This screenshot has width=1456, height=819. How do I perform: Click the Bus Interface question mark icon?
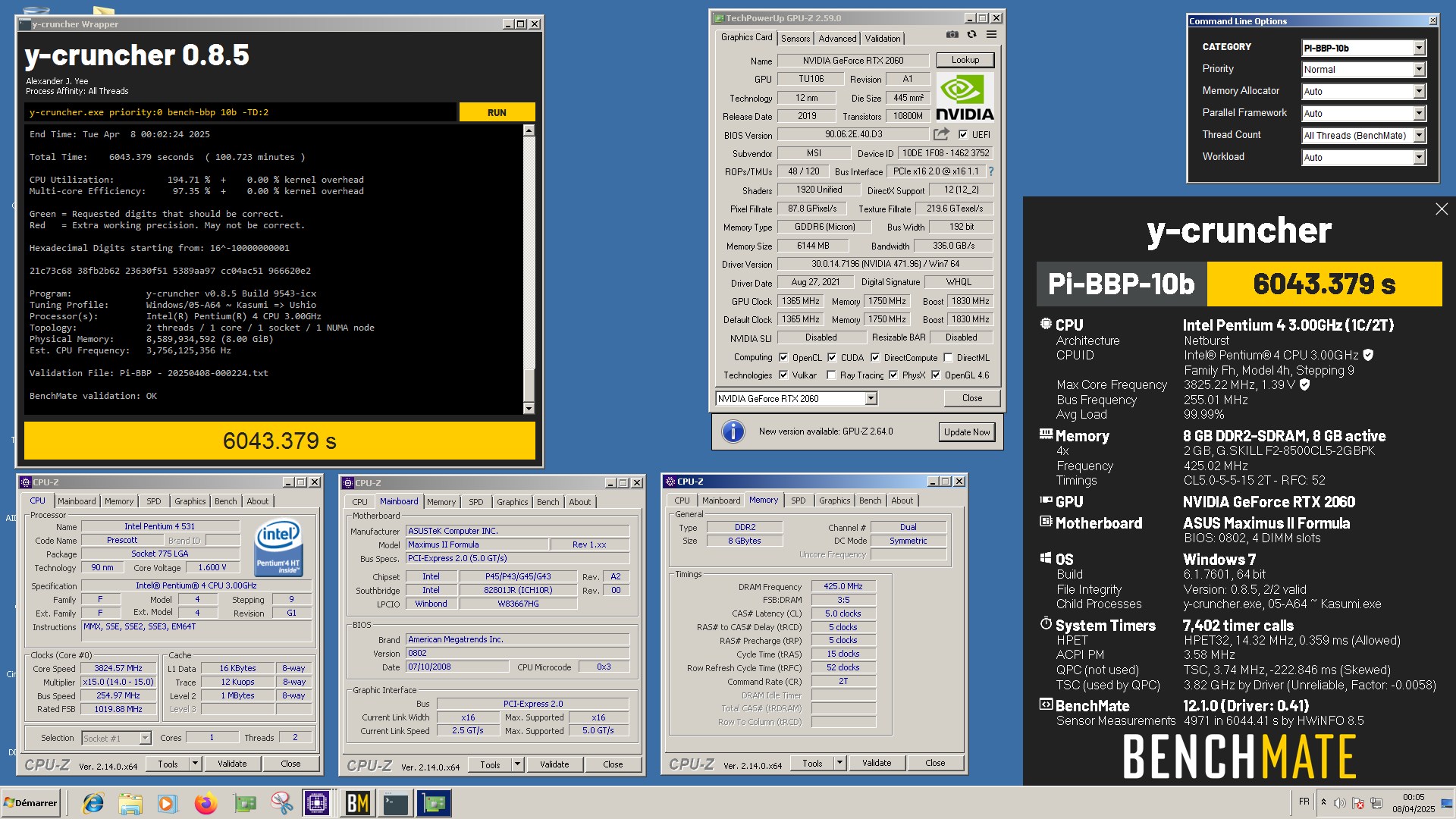(x=991, y=171)
